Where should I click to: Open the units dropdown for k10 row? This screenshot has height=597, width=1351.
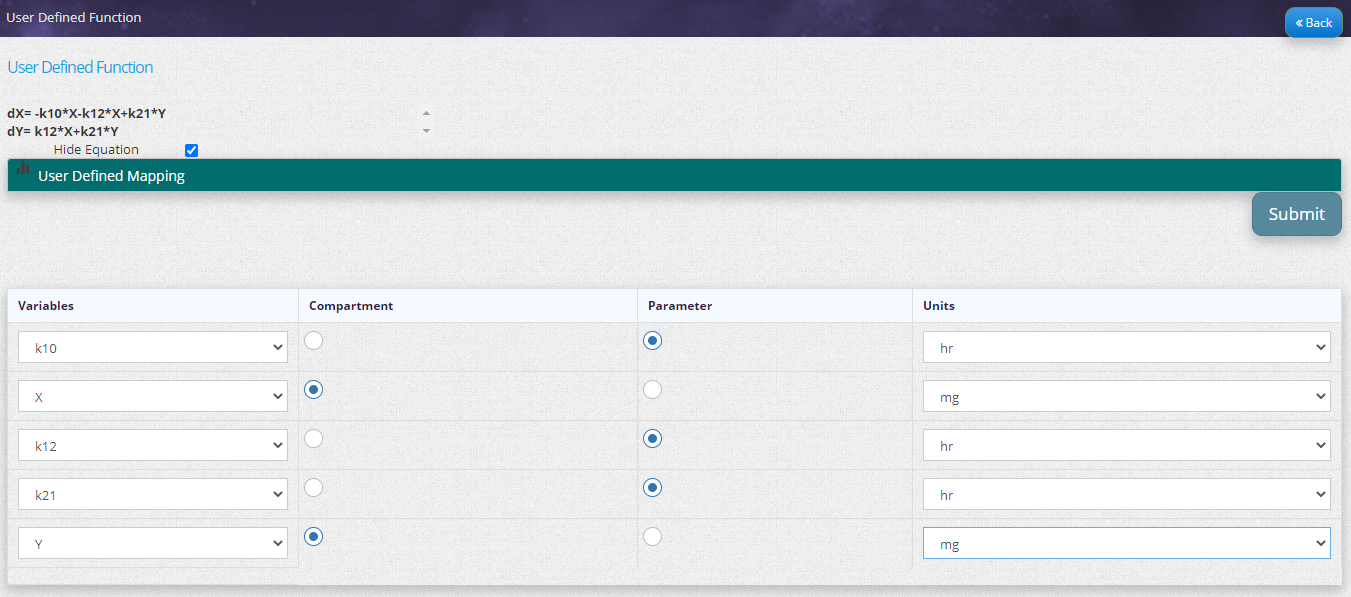pyautogui.click(x=1126, y=348)
